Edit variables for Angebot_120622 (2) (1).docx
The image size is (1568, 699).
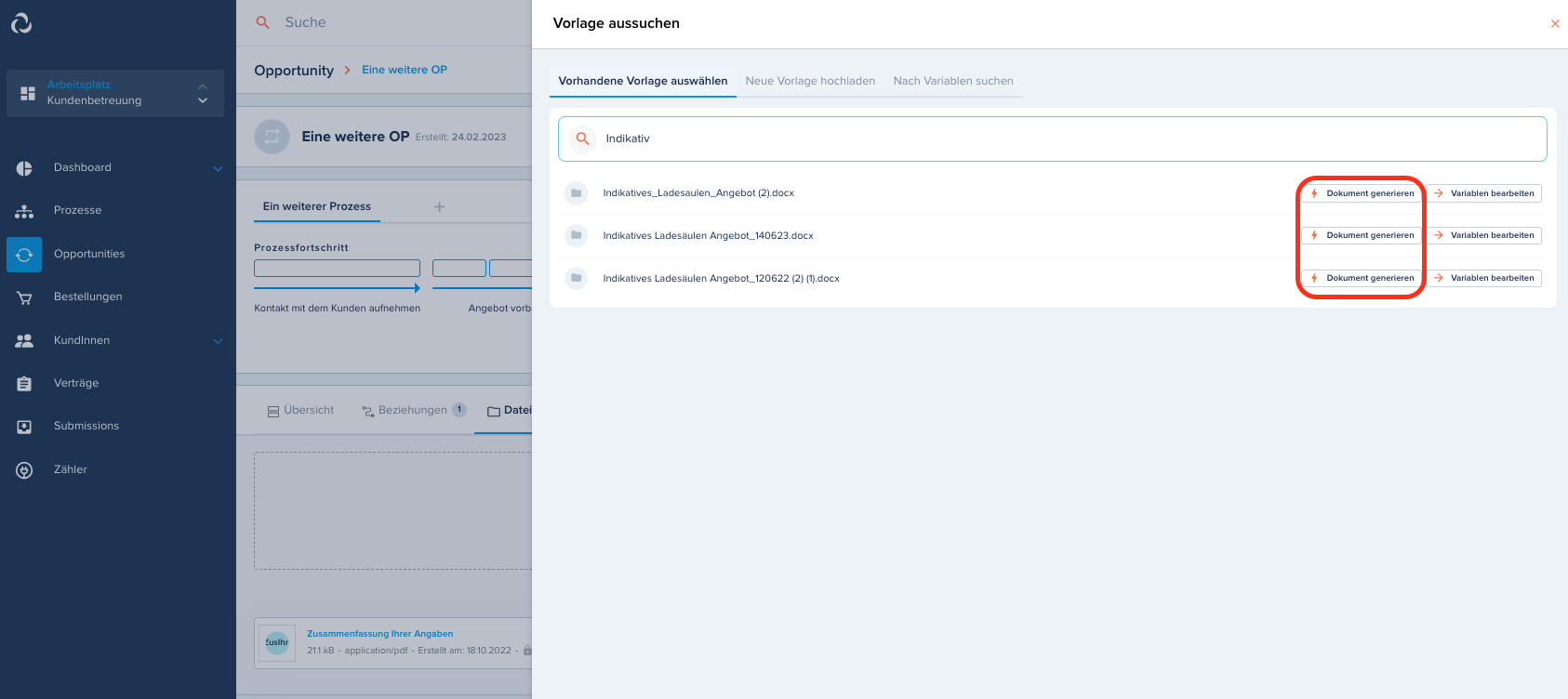[x=1483, y=278]
